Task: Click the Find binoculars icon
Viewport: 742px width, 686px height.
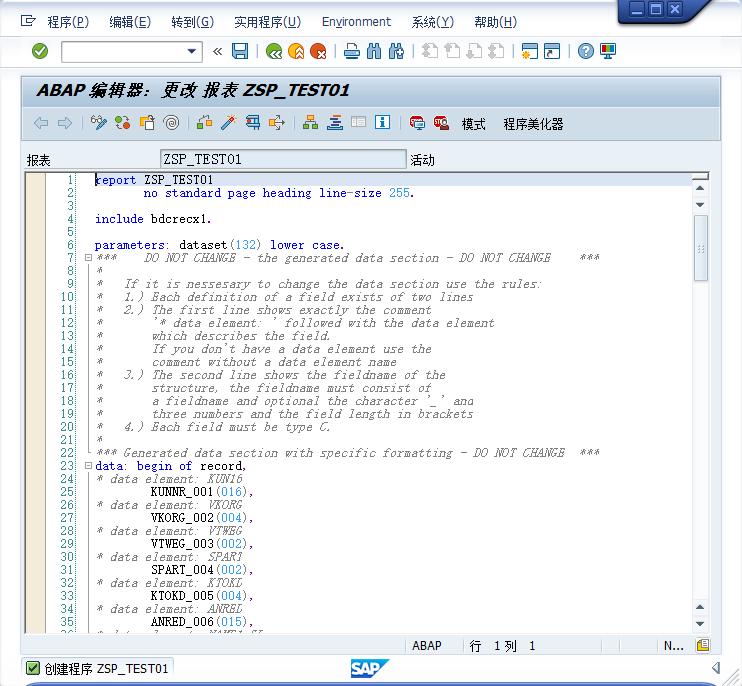Action: (374, 51)
